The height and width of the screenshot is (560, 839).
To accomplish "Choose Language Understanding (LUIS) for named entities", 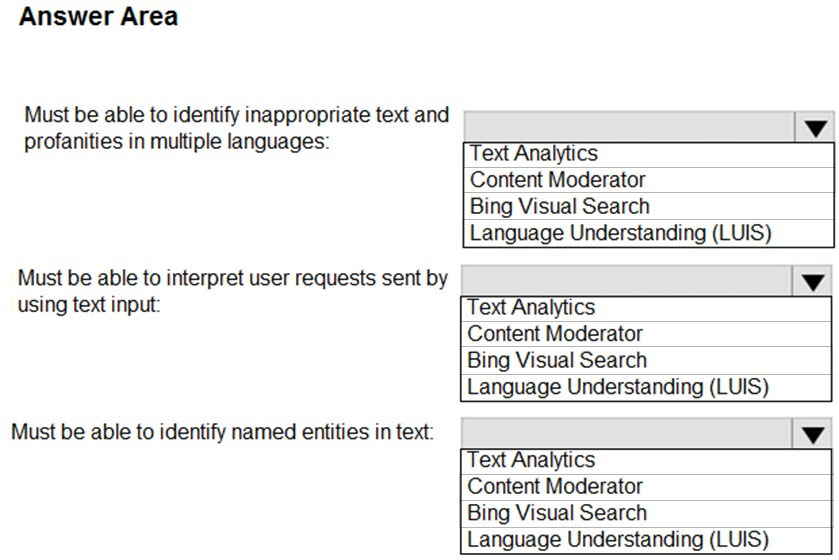I will [646, 540].
